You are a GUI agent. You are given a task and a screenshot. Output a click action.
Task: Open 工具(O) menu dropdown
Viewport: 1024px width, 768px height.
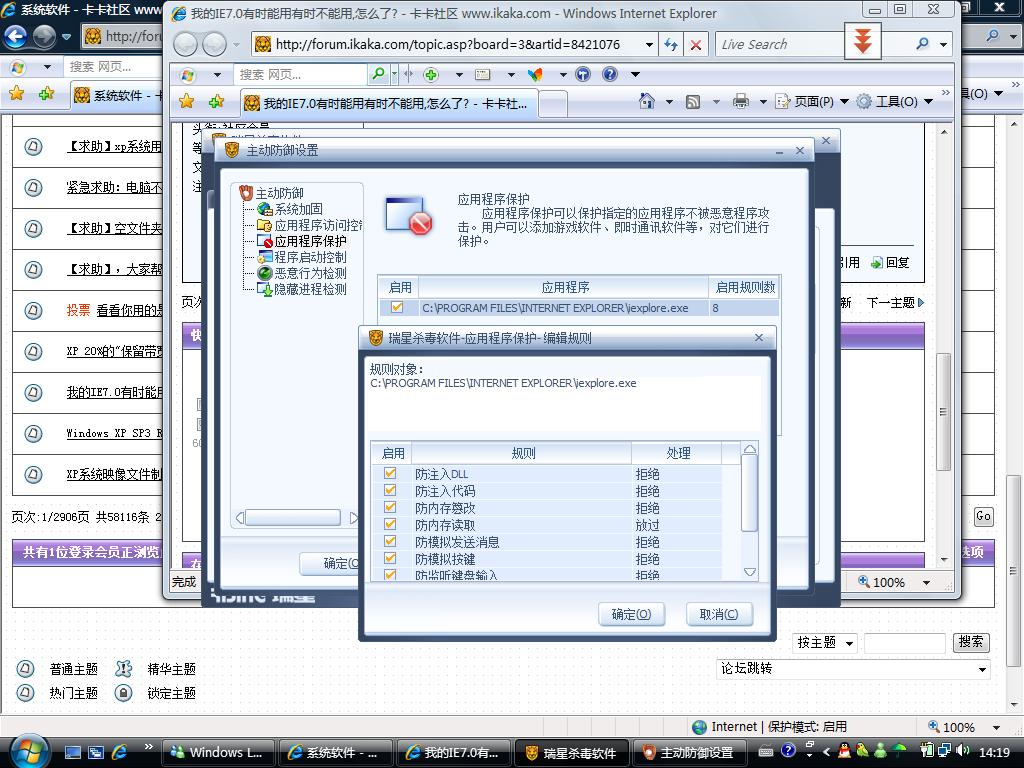[928, 101]
